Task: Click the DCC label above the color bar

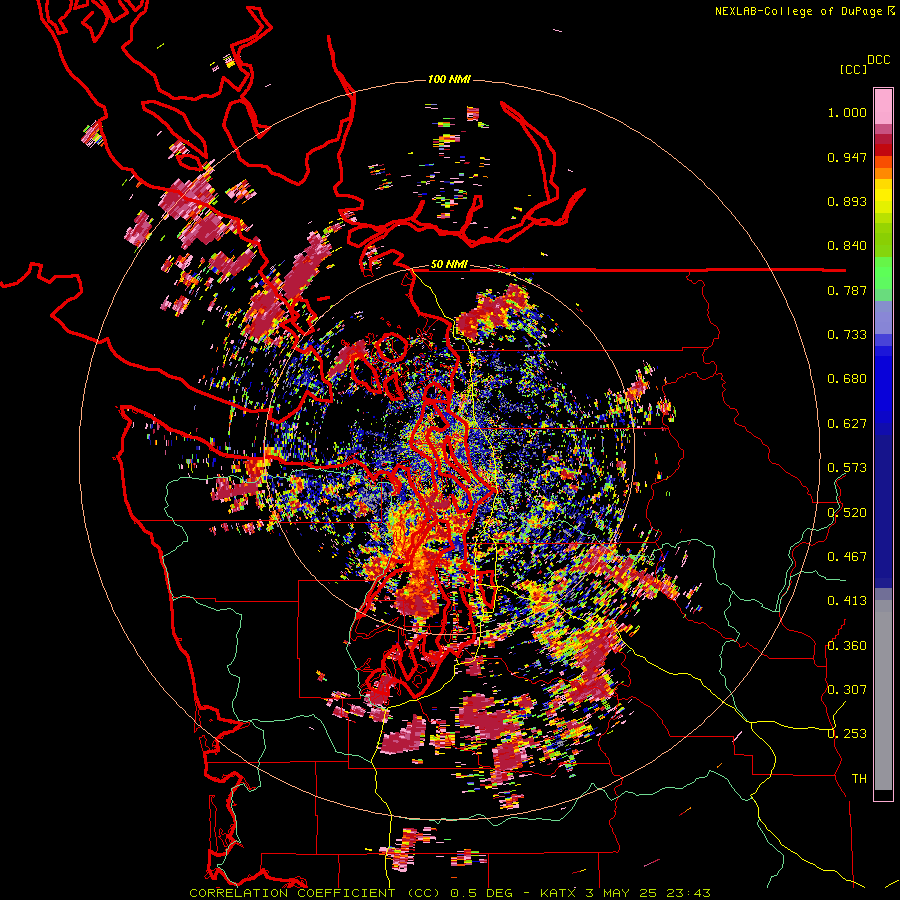Action: pyautogui.click(x=879, y=60)
